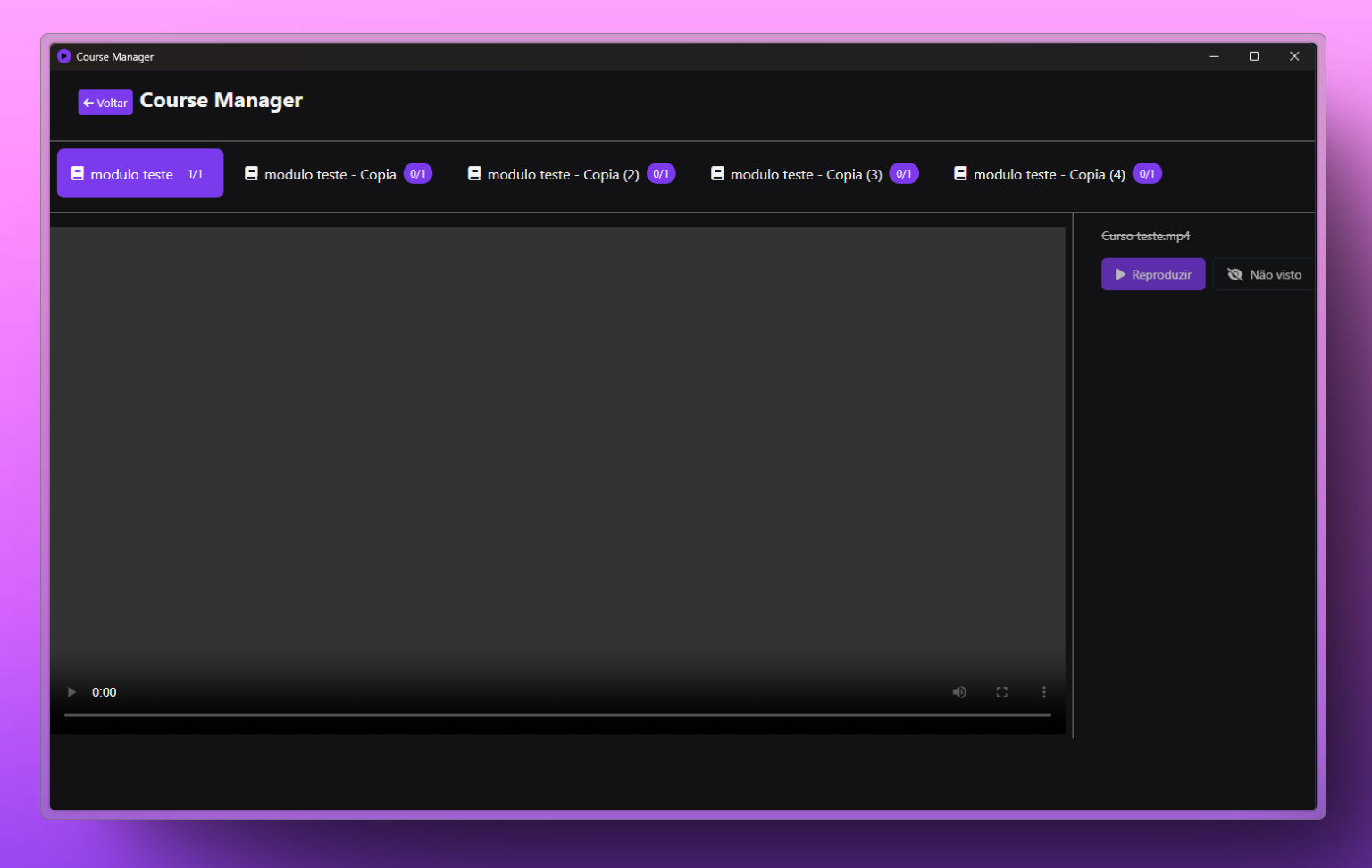Screen dimensions: 1372x868
Task: Click the book icon on modulo teste - Copia
Action: (x=251, y=173)
